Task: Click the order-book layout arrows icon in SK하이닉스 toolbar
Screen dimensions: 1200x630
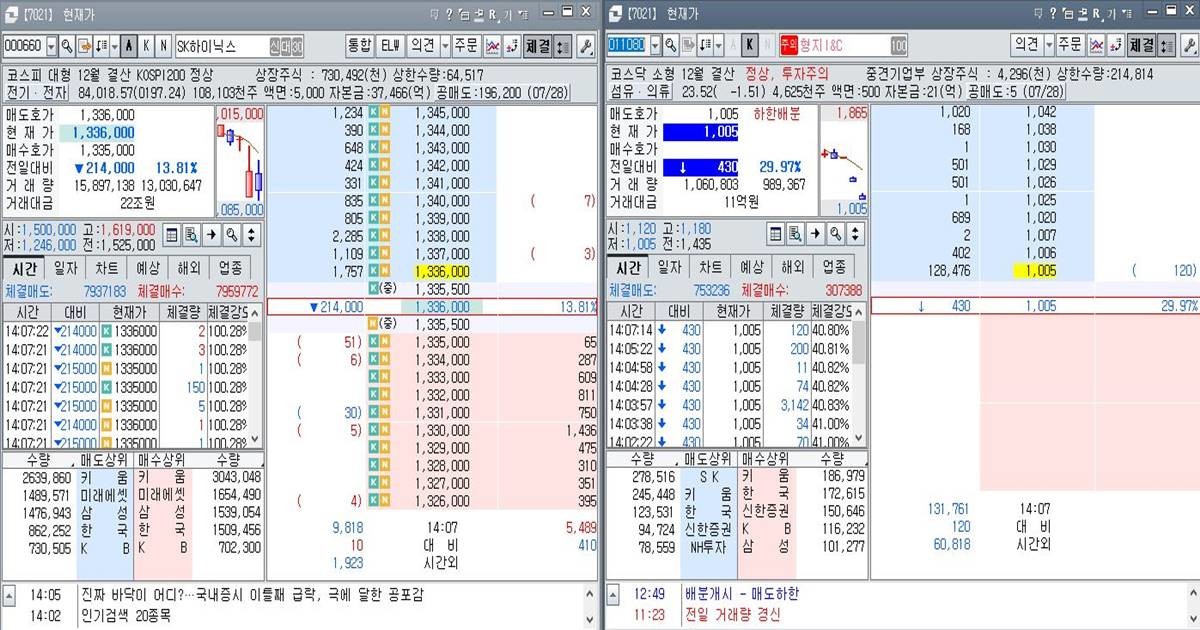Action: pyautogui.click(x=561, y=46)
